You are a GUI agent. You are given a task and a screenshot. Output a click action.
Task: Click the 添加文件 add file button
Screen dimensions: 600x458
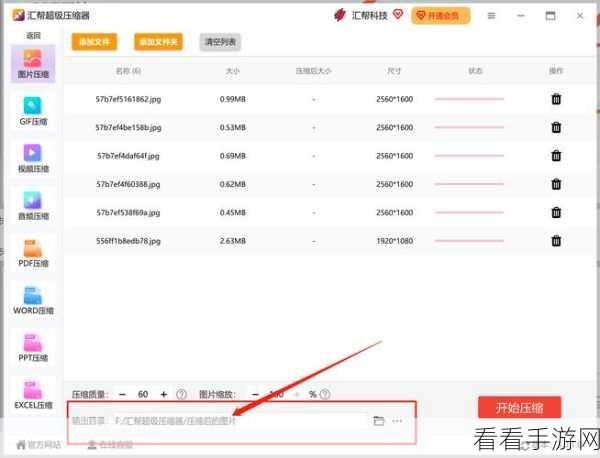point(94,42)
